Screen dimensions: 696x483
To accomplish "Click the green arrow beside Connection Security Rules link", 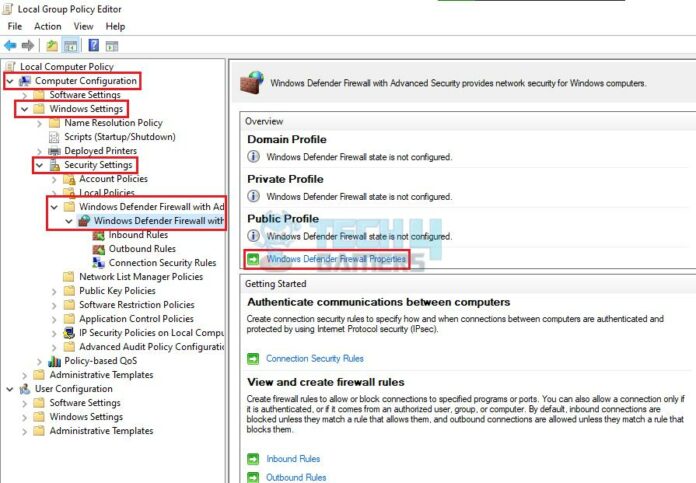I will [253, 358].
